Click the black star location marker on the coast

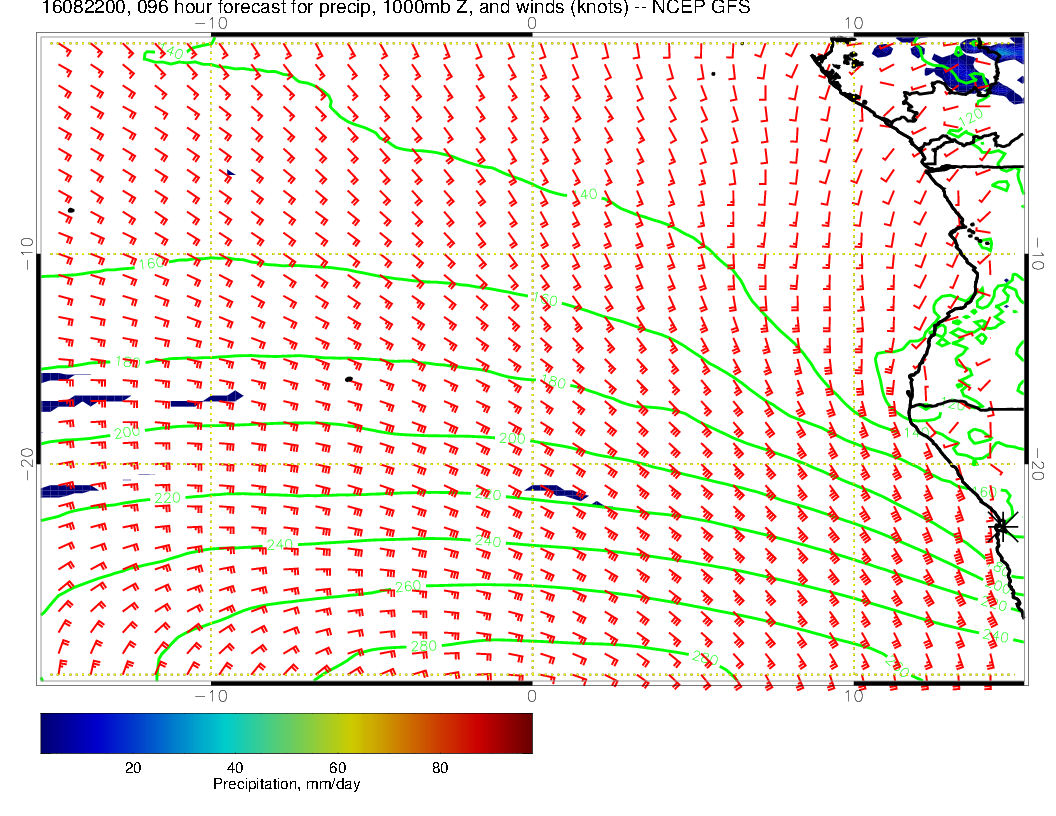tap(1002, 526)
